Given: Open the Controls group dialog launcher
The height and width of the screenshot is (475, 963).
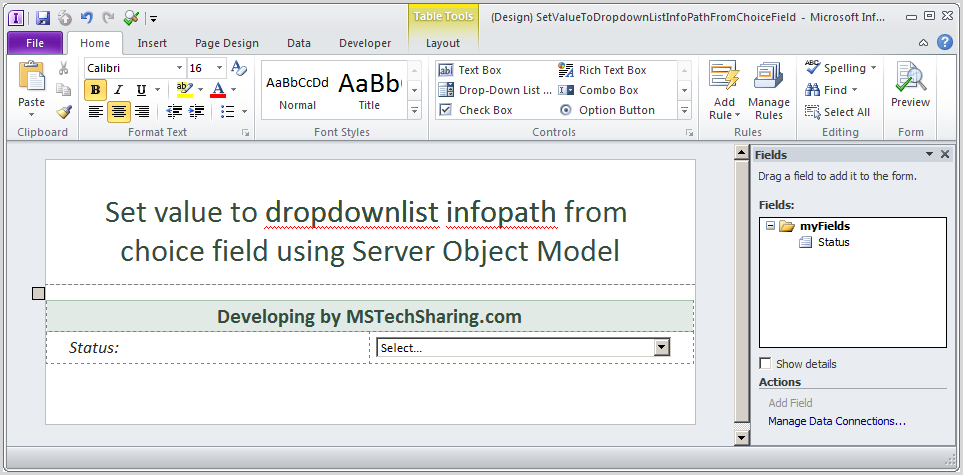Looking at the screenshot, I should coord(689,132).
